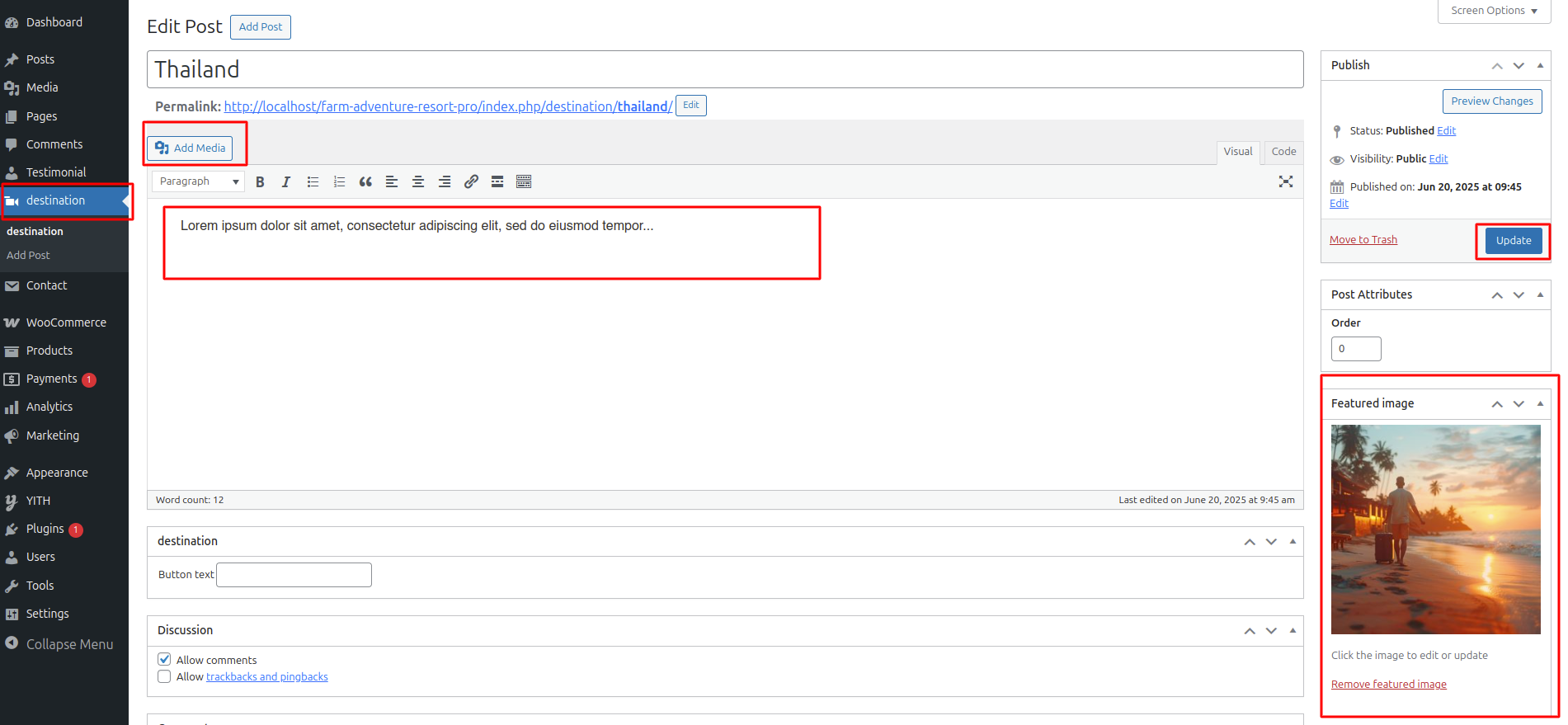Insert a bulleted list
The width and height of the screenshot is (1568, 725).
[313, 182]
